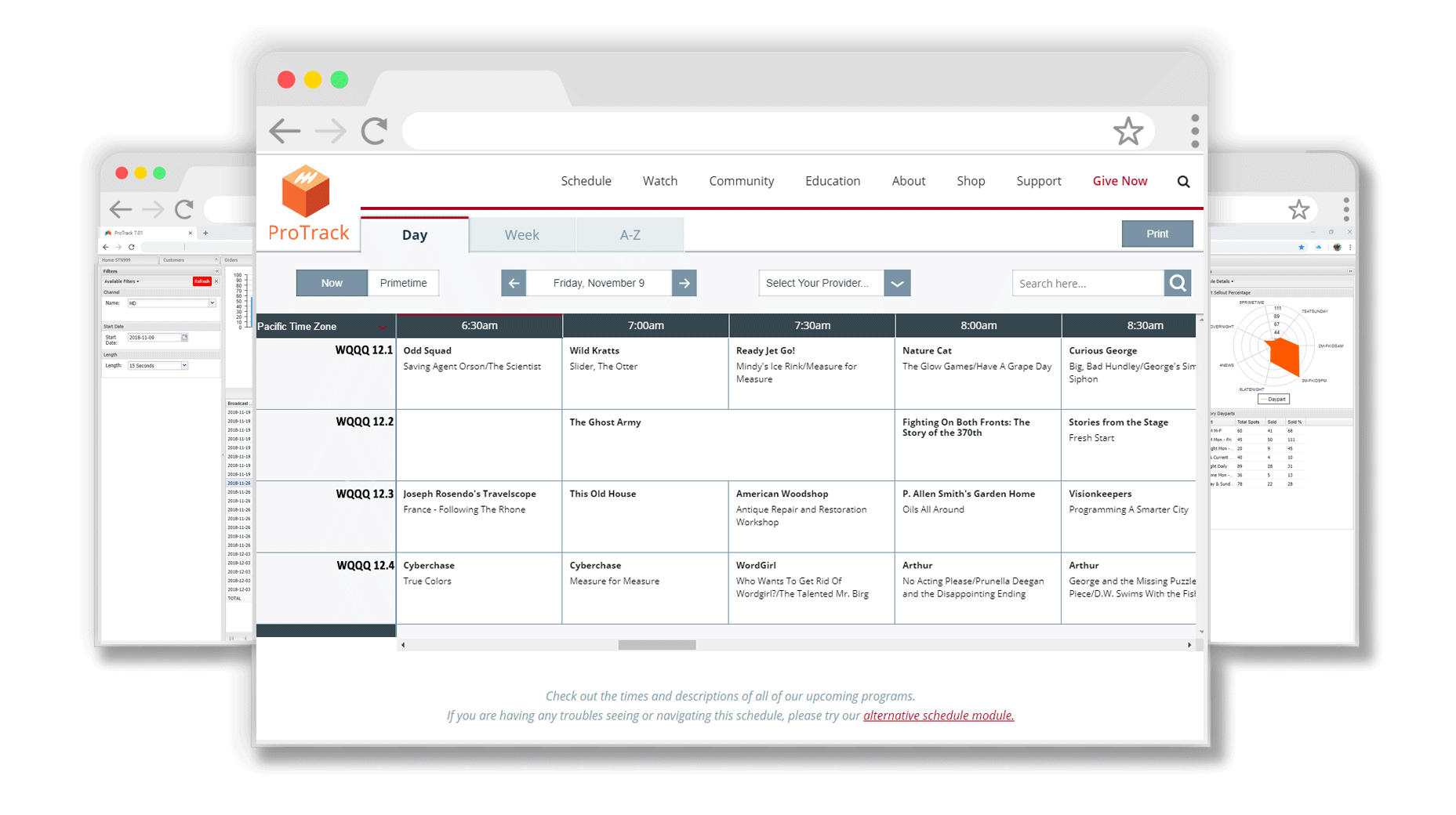Screen dimensions: 1456x815
Task: Open Available Filters dropdown in left window
Action: (x=122, y=281)
